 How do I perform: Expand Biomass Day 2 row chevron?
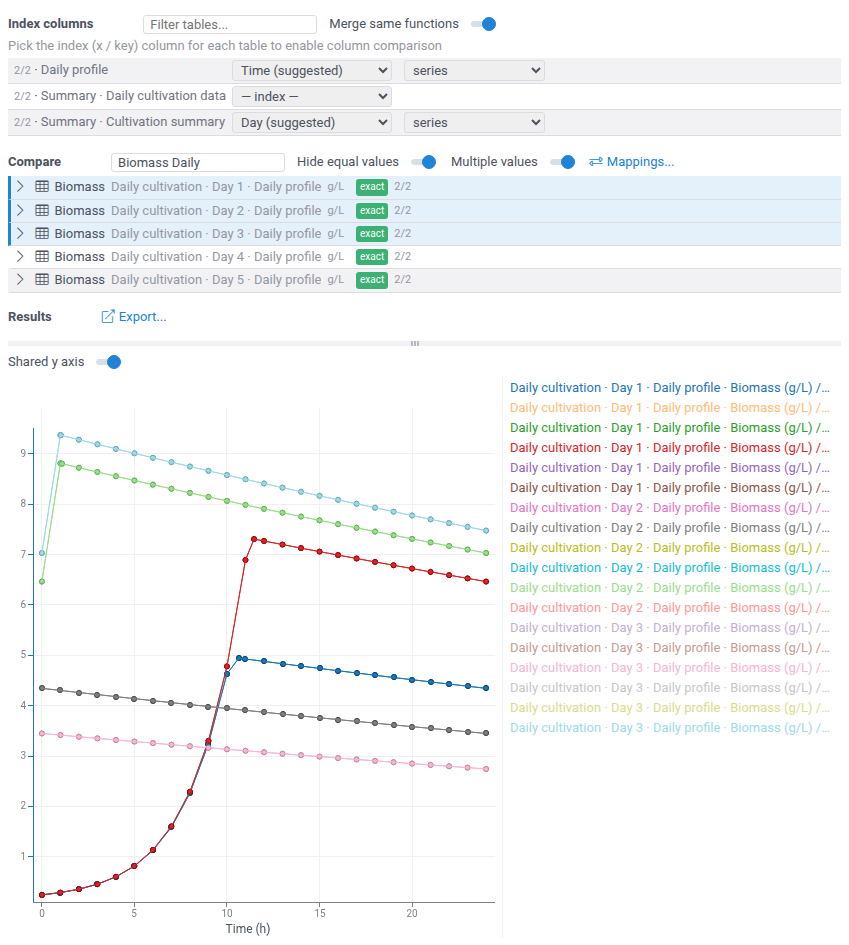[x=20, y=210]
